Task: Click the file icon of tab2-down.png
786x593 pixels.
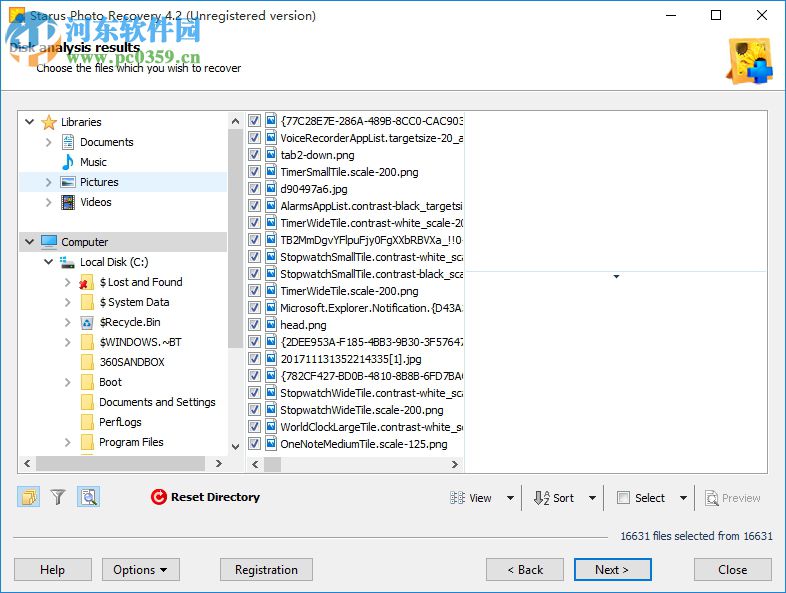Action: [x=271, y=154]
